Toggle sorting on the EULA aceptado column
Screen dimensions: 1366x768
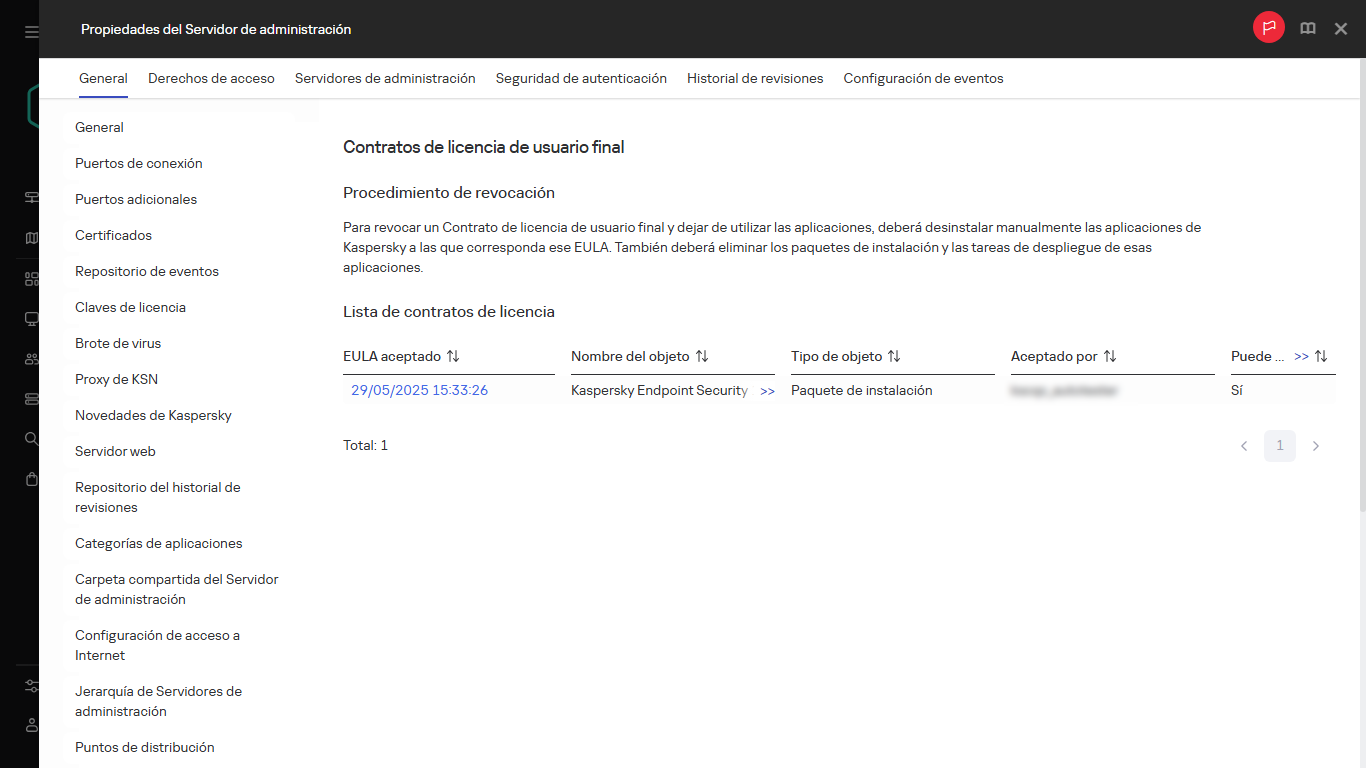[x=453, y=356]
